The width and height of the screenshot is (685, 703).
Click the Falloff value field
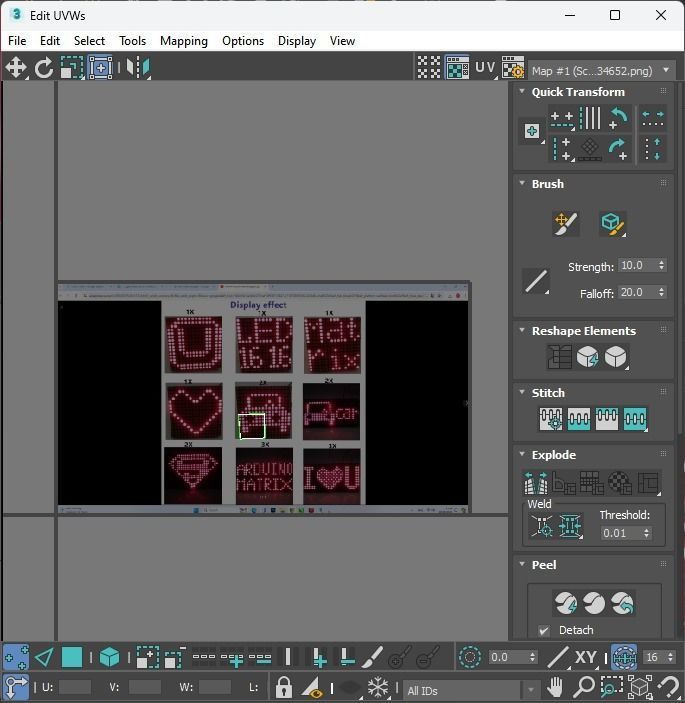point(637,292)
